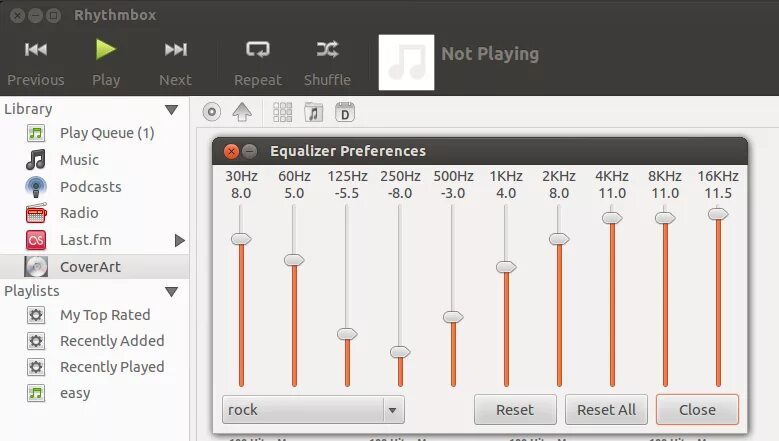Click the Rhythmbox window title
The height and width of the screenshot is (441, 779).
click(115, 15)
